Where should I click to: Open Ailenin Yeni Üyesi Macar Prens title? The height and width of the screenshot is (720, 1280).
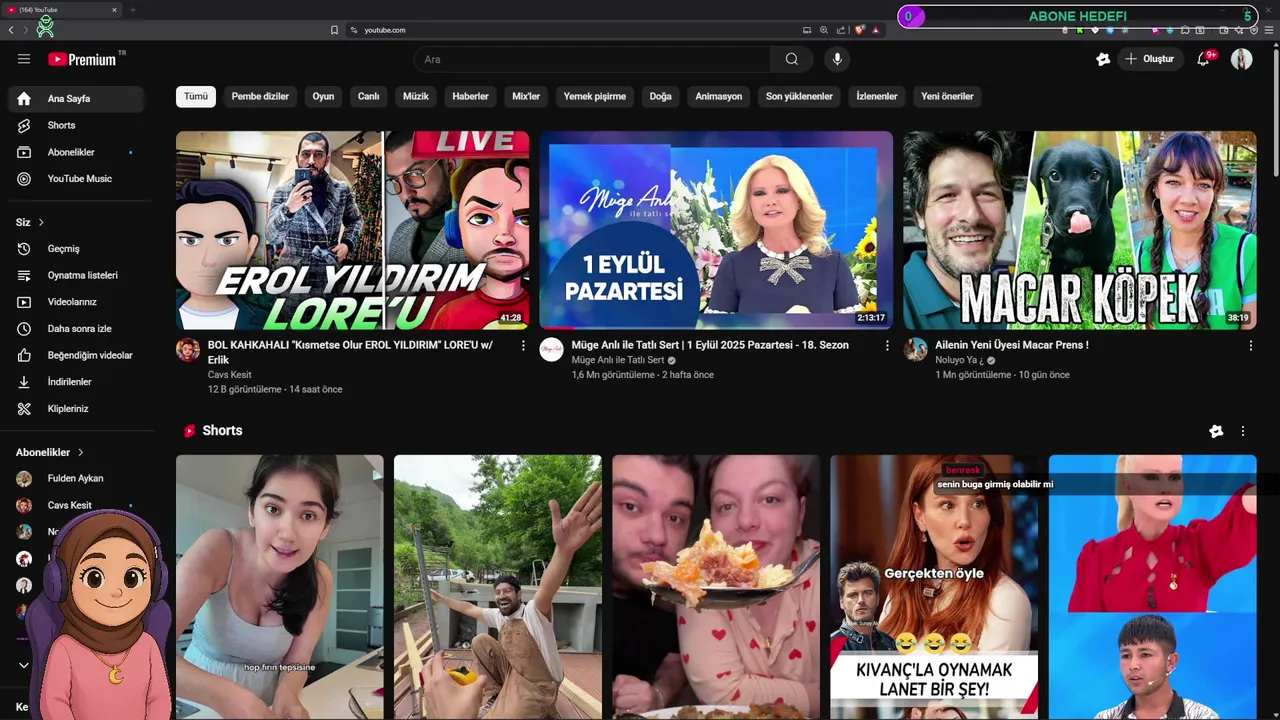1012,345
